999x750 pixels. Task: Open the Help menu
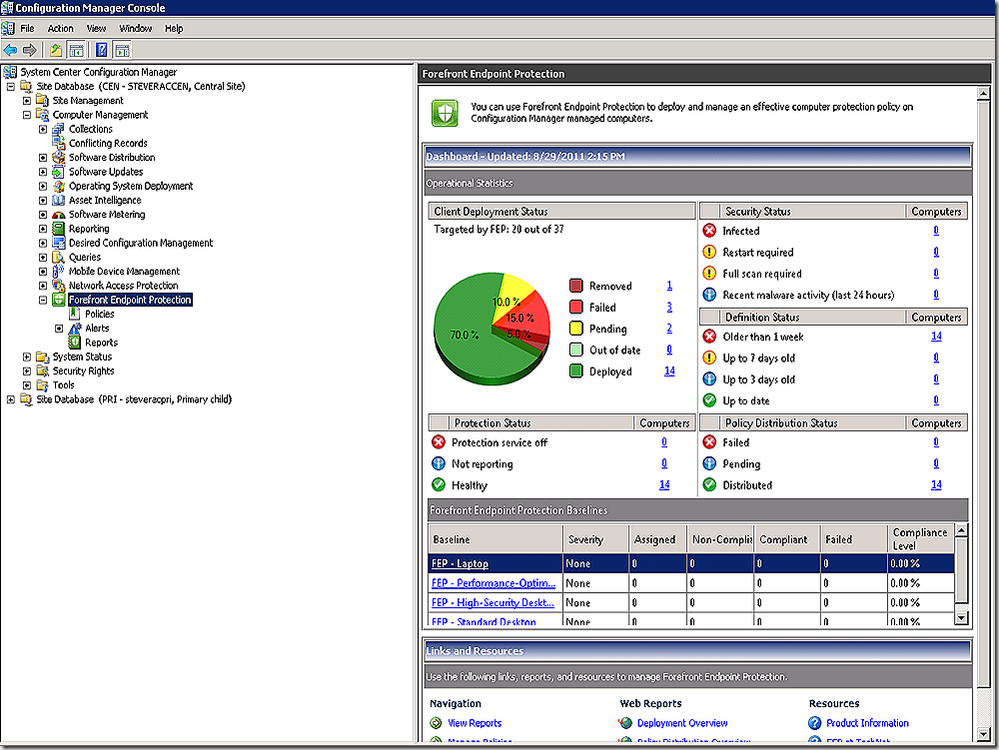pyautogui.click(x=174, y=29)
